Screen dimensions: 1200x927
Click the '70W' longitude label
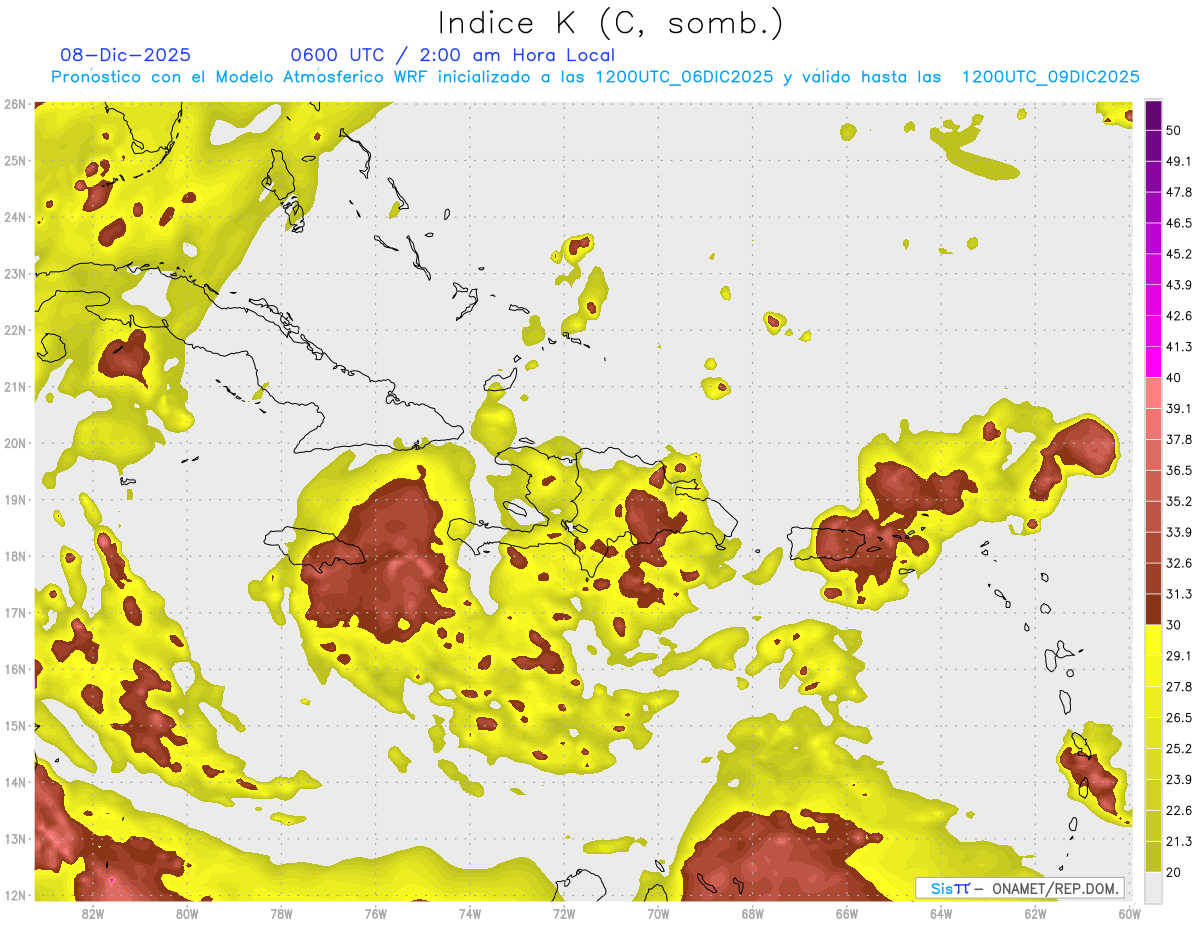click(x=658, y=913)
